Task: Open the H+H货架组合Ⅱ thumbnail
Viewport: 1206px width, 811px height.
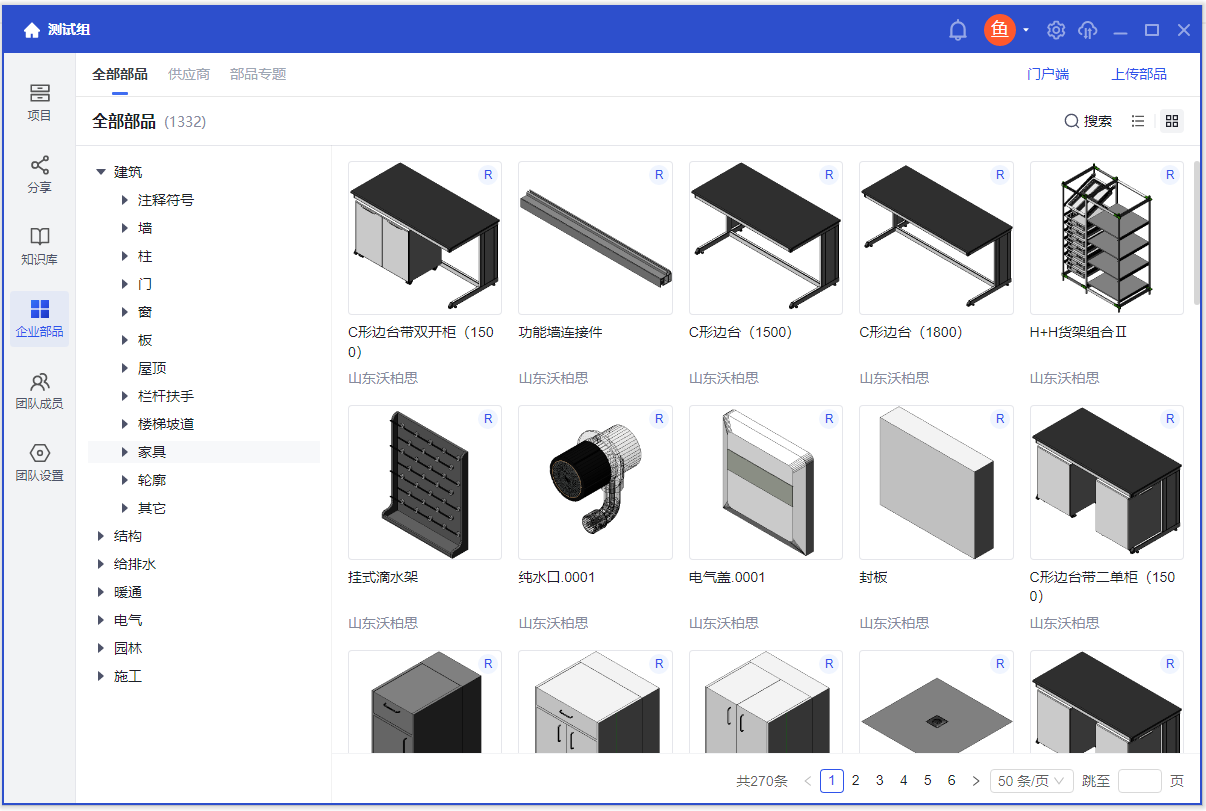Action: (1106, 238)
